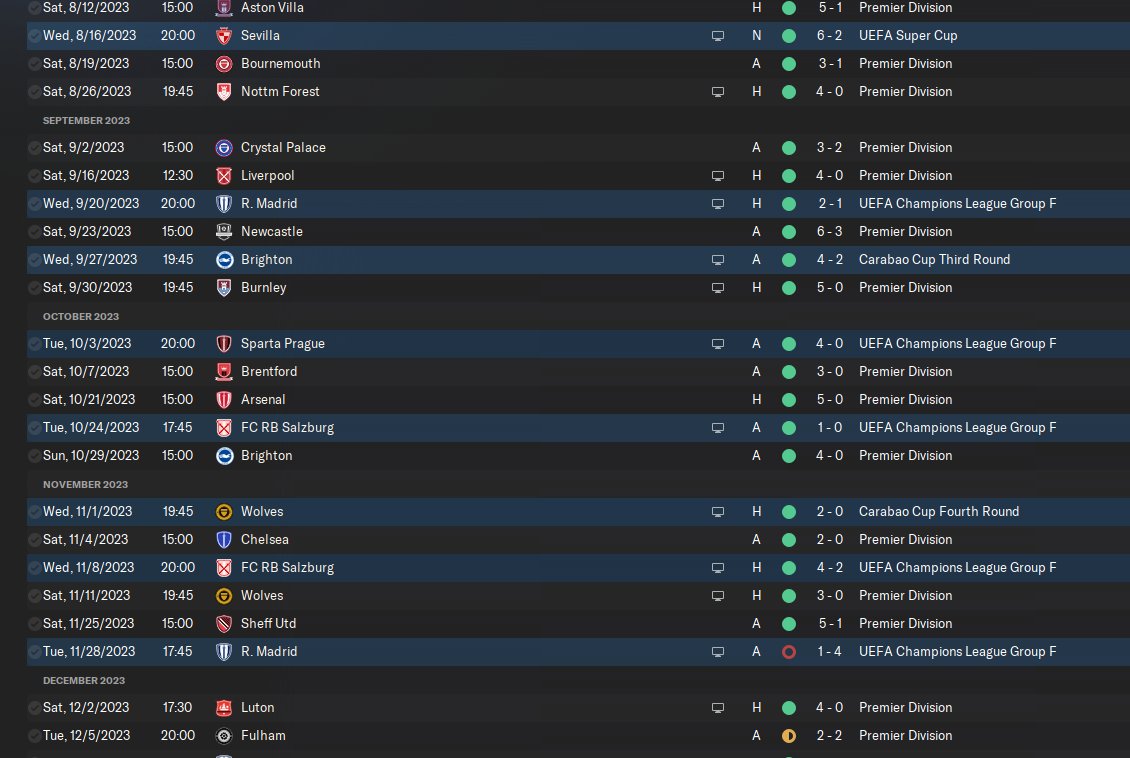Open the Crystal Palace team link
This screenshot has width=1130, height=758.
pyautogui.click(x=283, y=148)
